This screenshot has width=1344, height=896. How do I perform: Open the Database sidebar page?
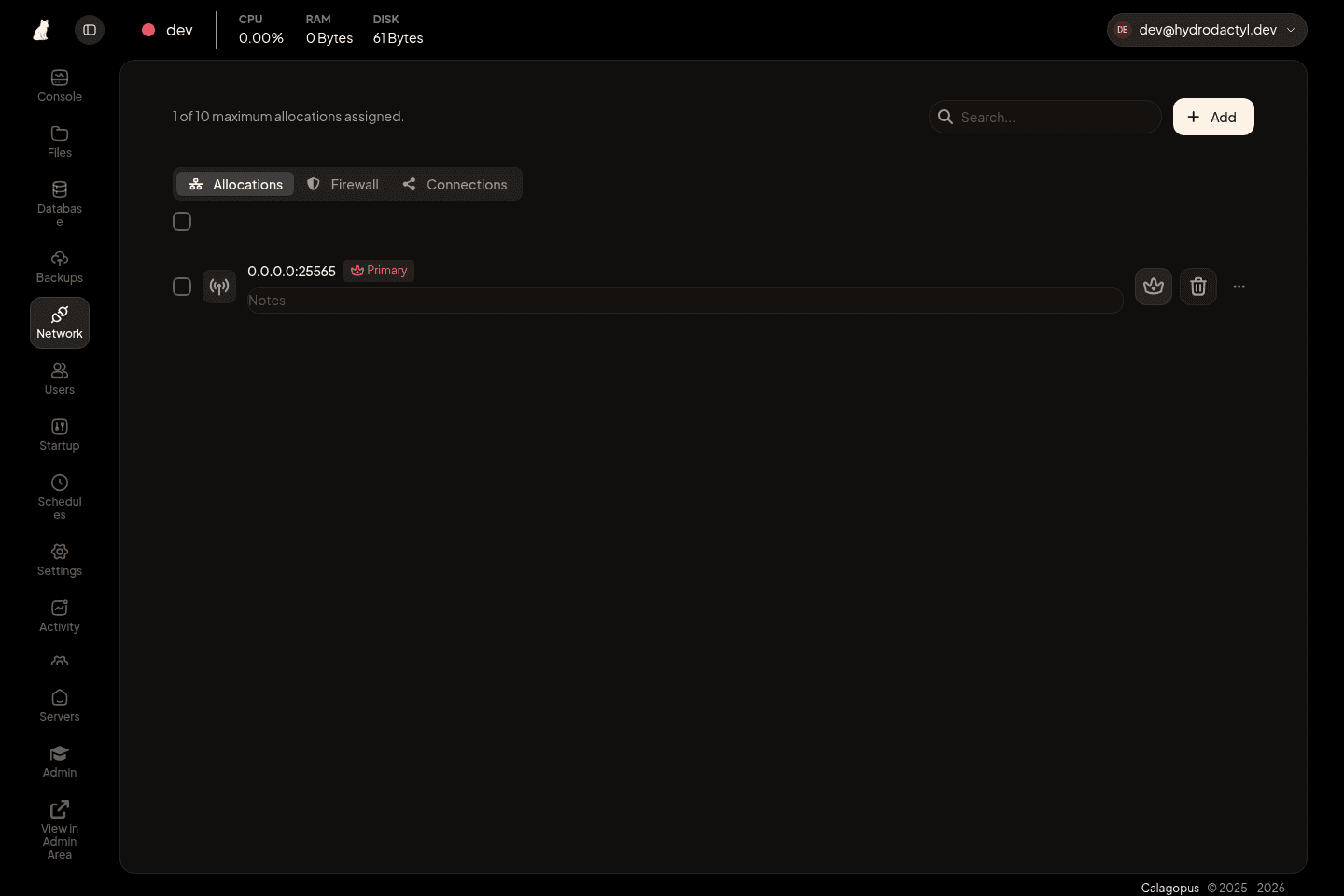pyautogui.click(x=60, y=204)
